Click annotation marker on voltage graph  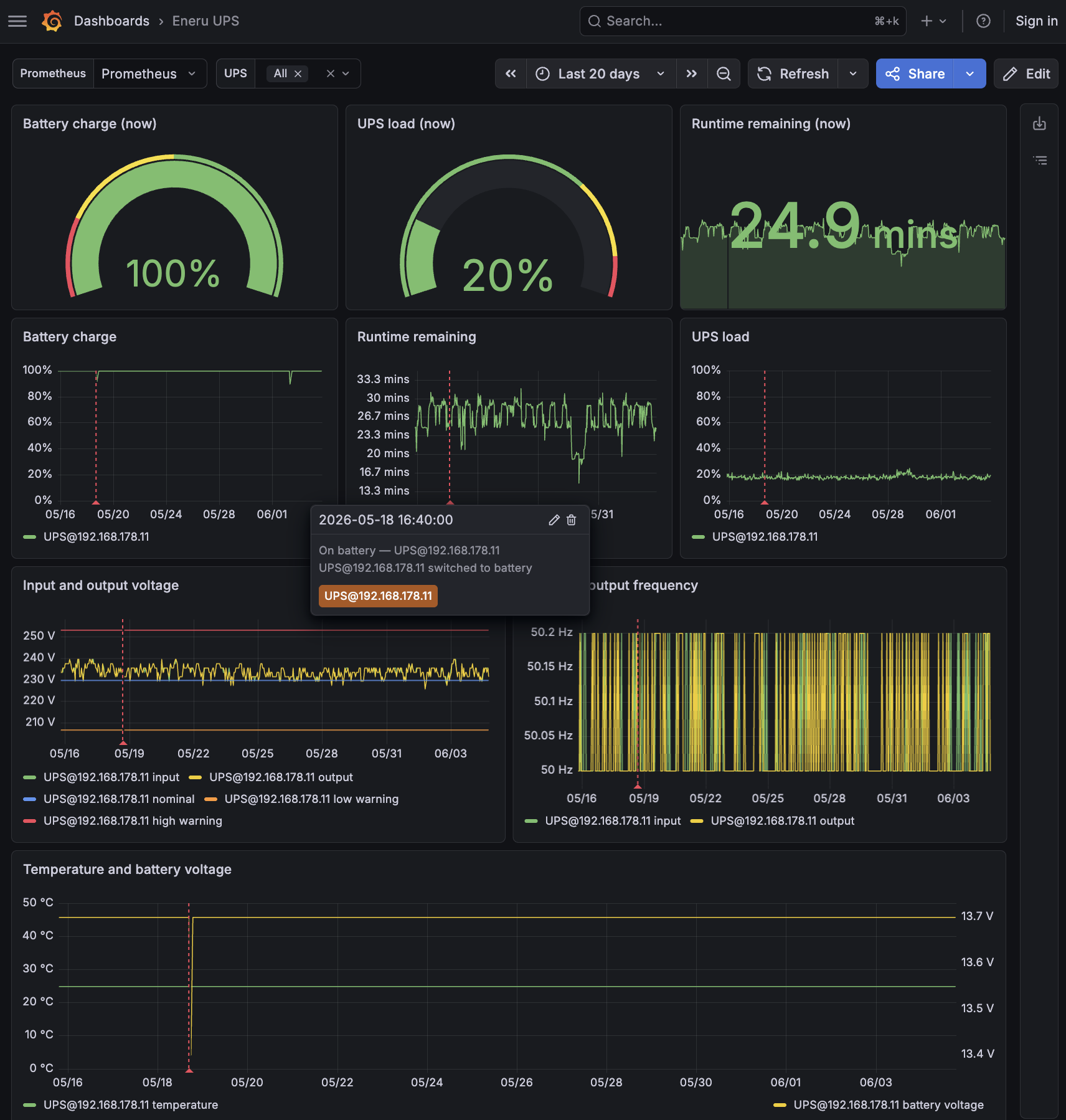tap(123, 743)
